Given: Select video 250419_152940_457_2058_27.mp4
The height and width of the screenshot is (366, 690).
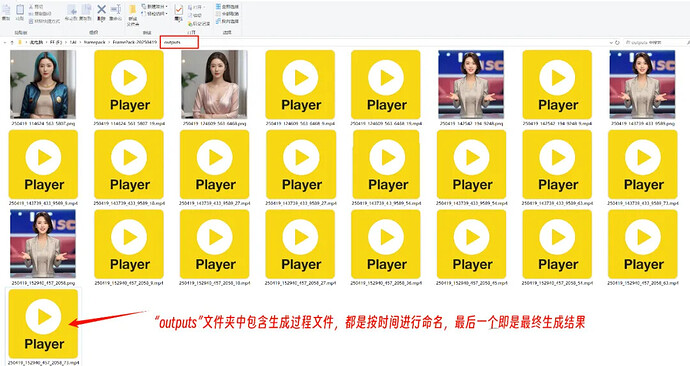Looking at the screenshot, I should click(300, 248).
